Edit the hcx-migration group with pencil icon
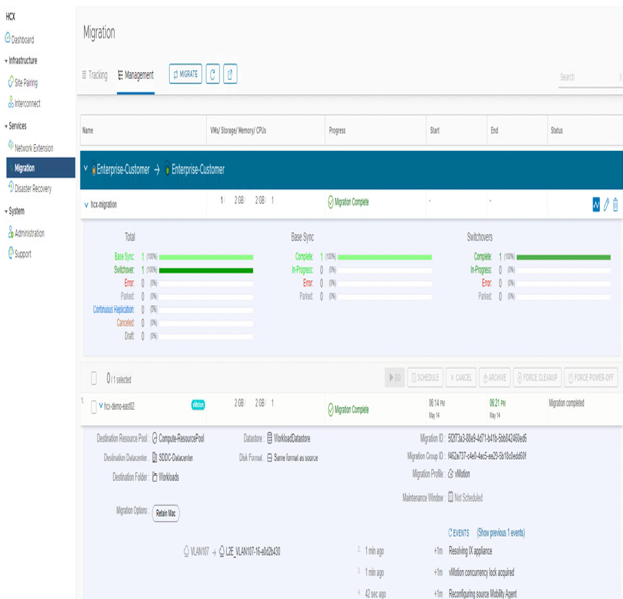 pyautogui.click(x=606, y=205)
